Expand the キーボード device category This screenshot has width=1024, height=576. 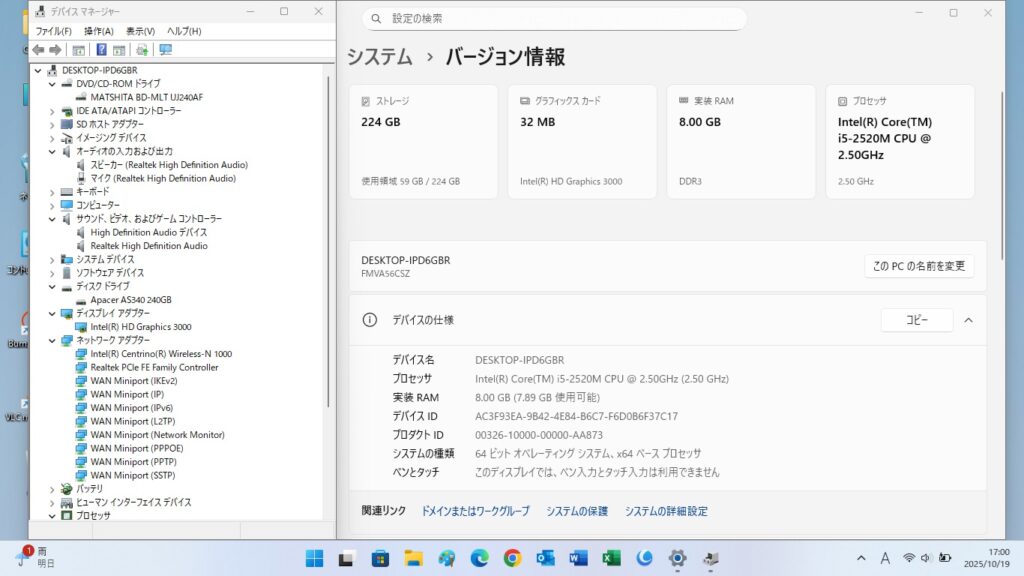53,191
